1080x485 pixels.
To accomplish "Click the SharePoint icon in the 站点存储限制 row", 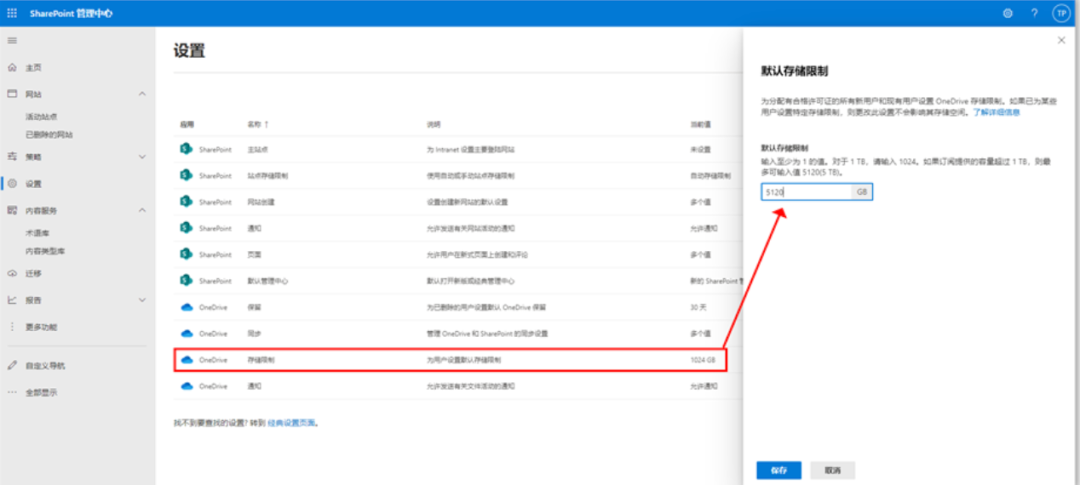I will pyautogui.click(x=185, y=175).
